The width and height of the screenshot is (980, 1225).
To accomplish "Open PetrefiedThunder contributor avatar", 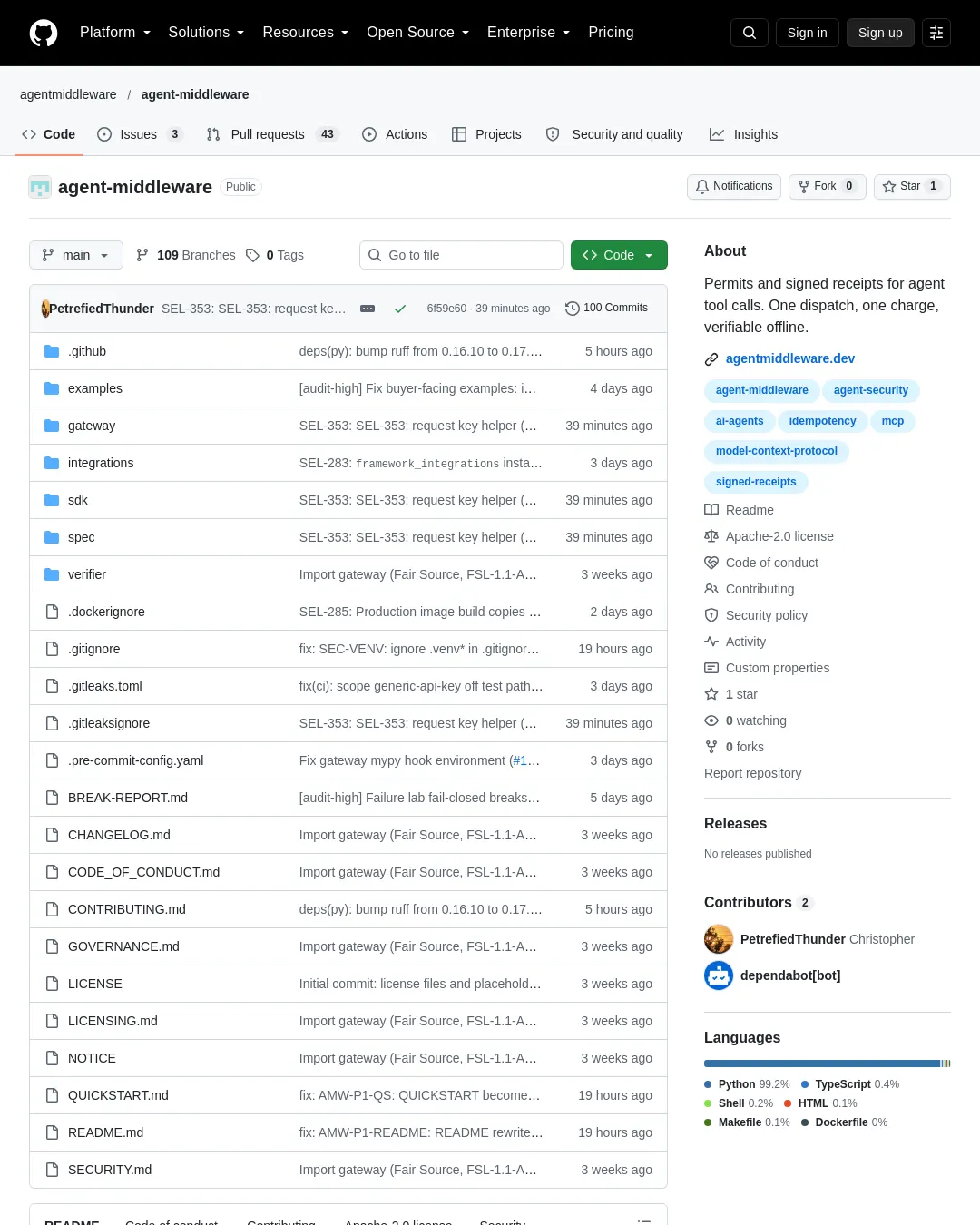I will click(x=719, y=939).
